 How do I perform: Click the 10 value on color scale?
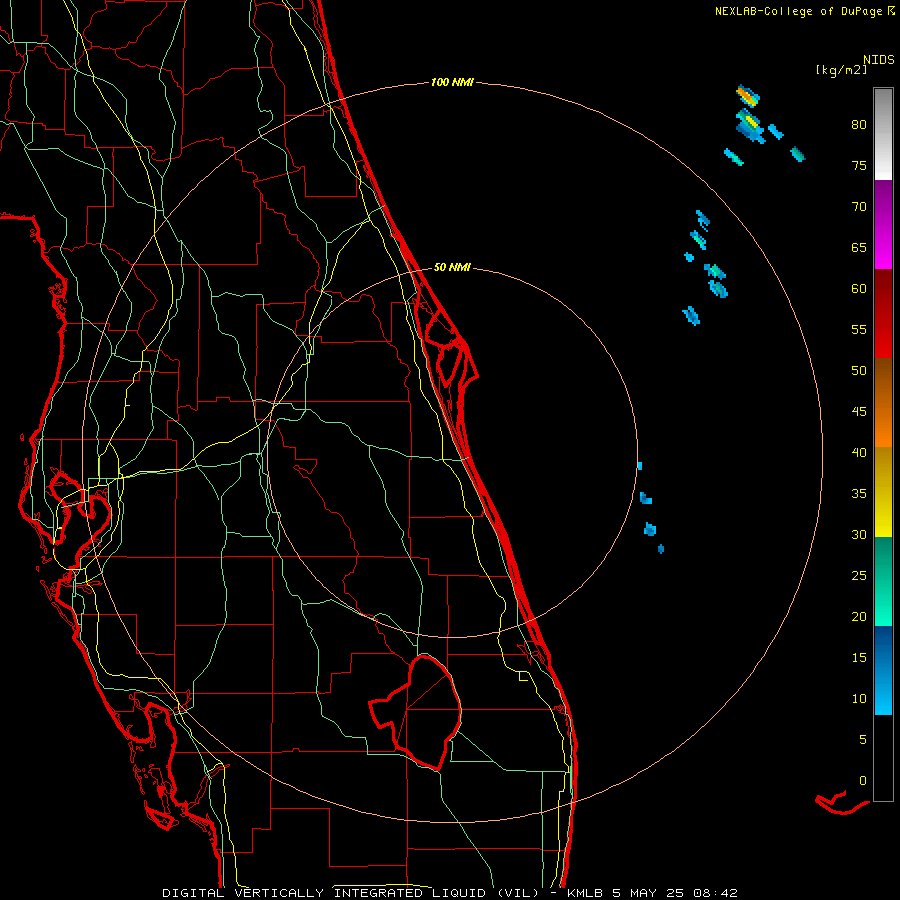[x=859, y=699]
